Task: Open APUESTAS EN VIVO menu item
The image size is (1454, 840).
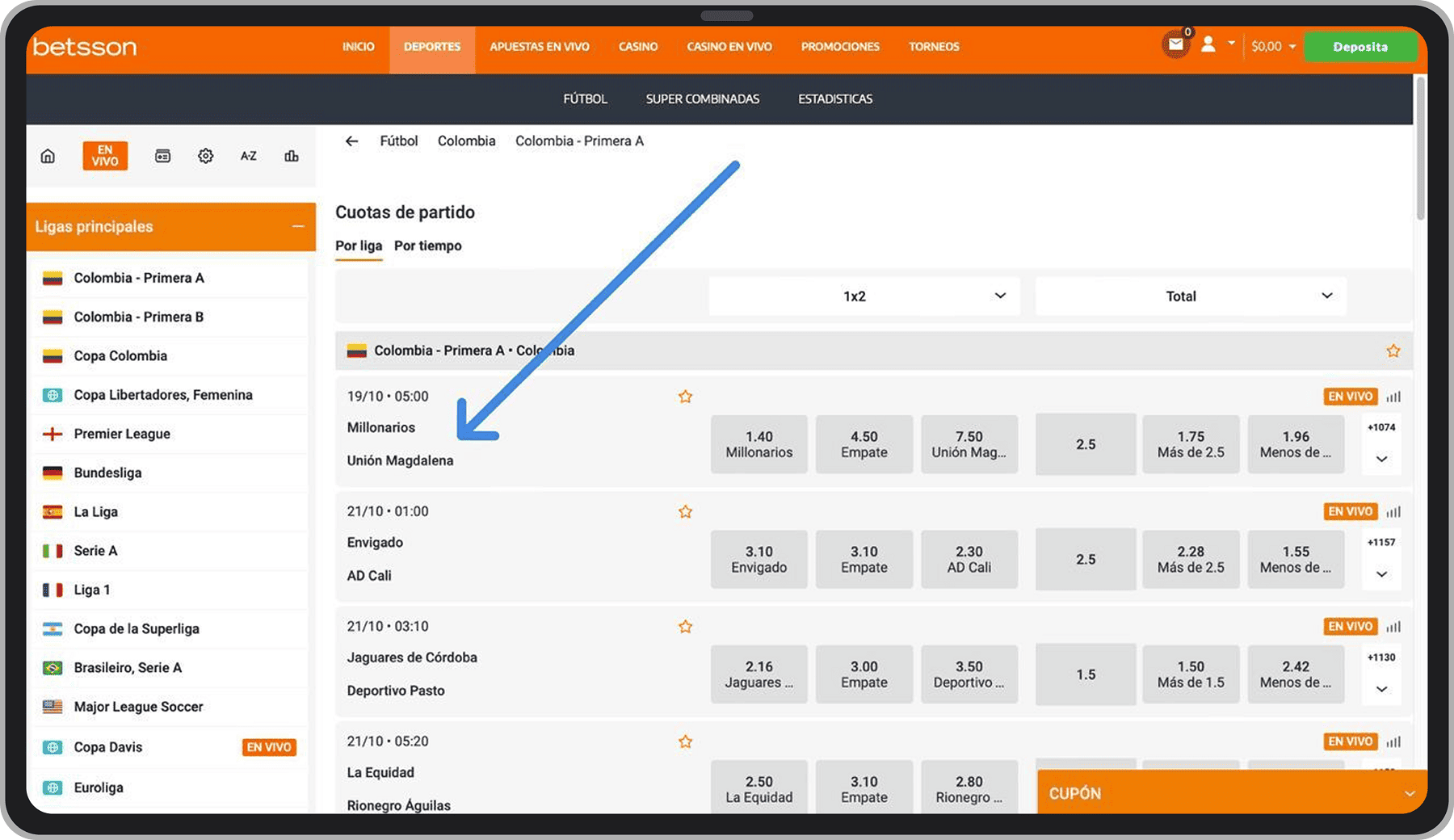Action: (x=540, y=47)
